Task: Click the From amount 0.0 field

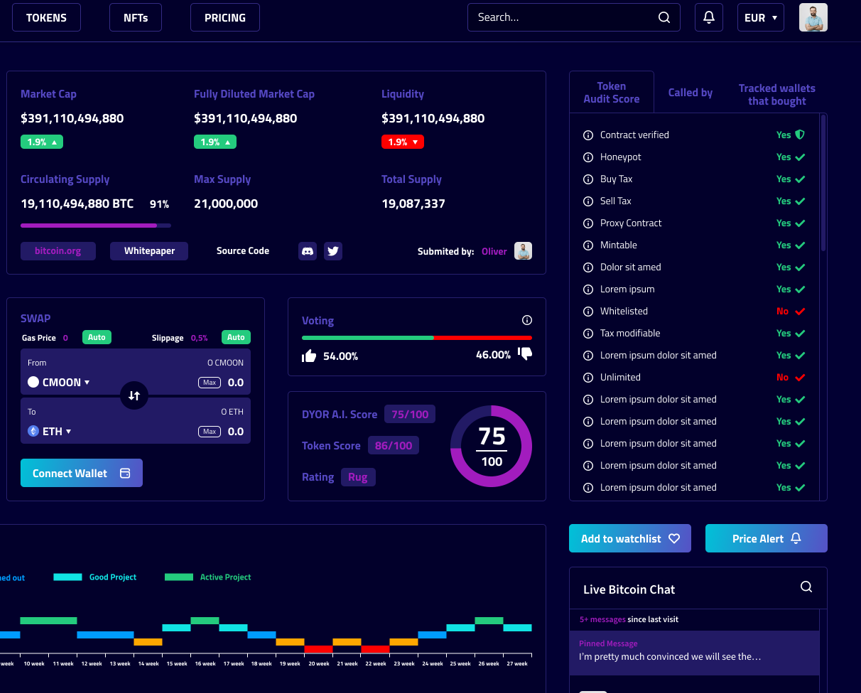Action: (x=236, y=382)
